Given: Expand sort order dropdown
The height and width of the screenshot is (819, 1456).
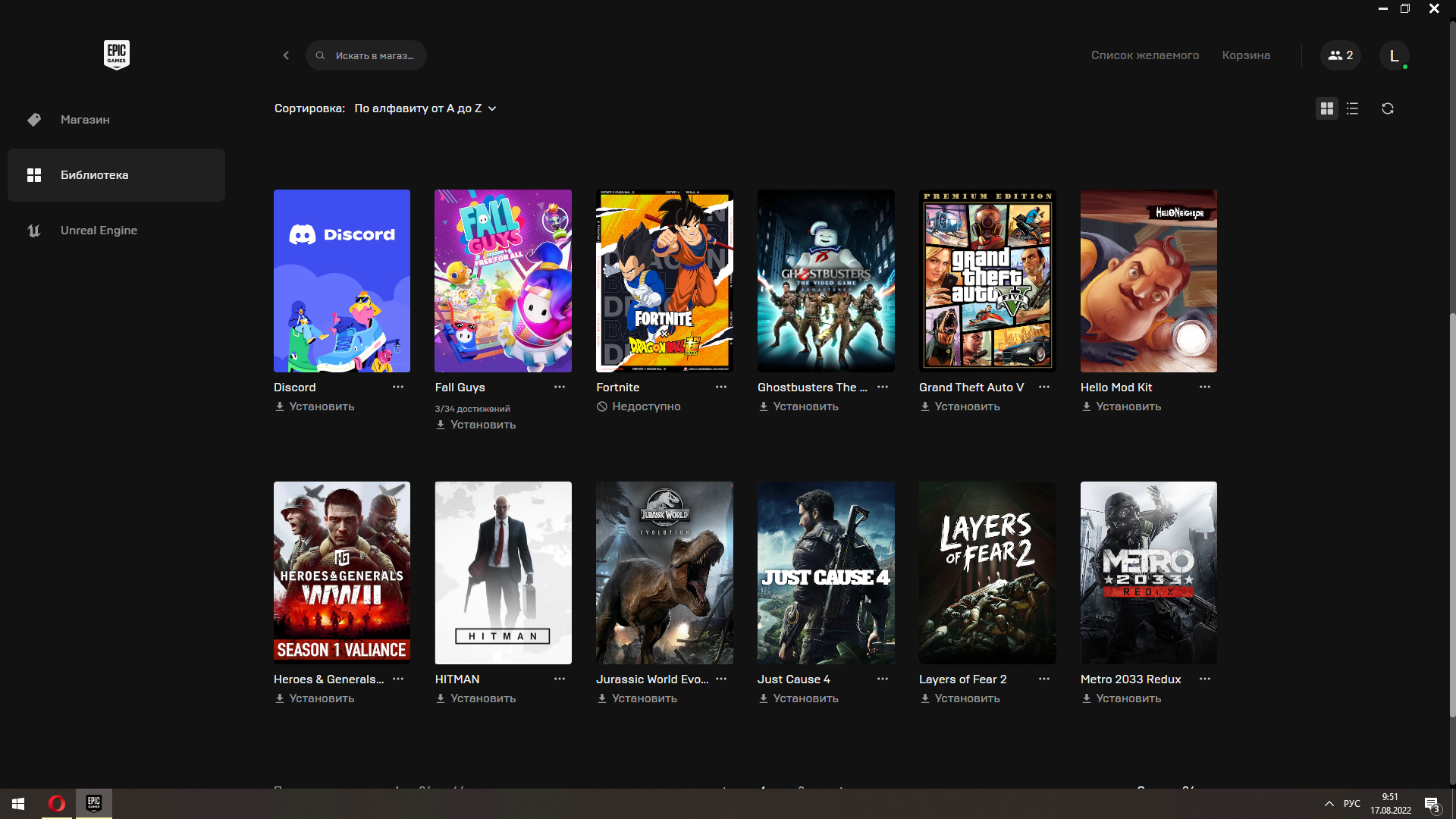Looking at the screenshot, I should [425, 108].
